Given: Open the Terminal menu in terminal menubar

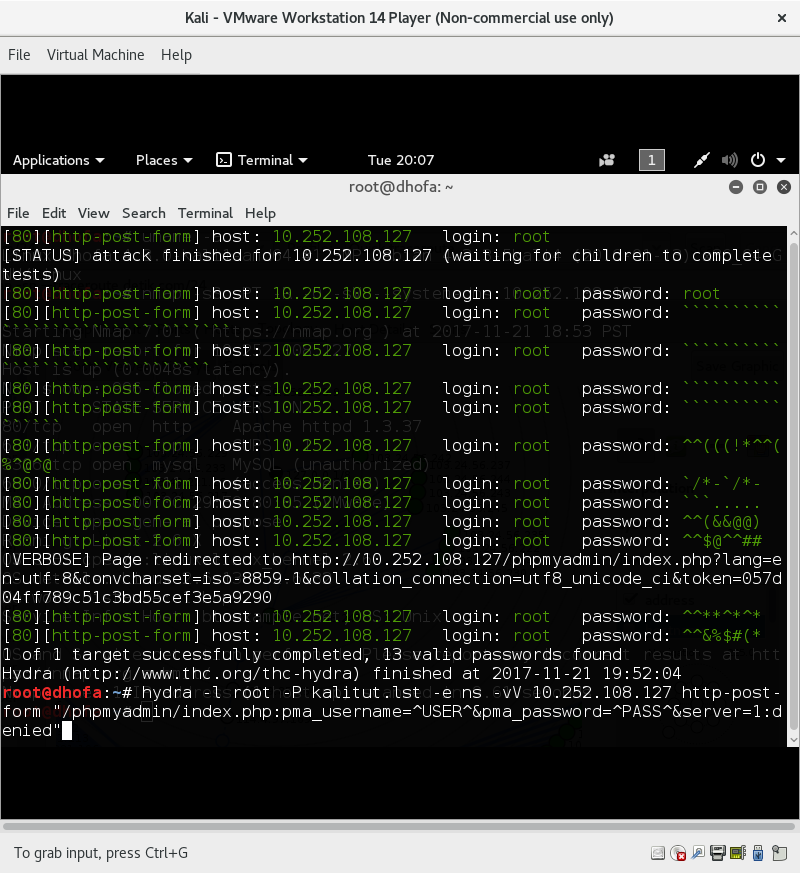Looking at the screenshot, I should click(205, 213).
